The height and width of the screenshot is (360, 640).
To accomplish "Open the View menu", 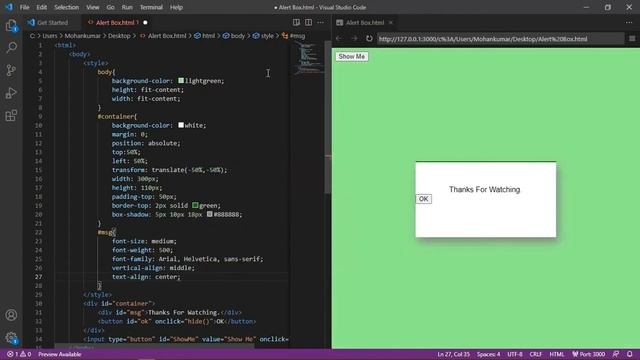I will [93, 7].
